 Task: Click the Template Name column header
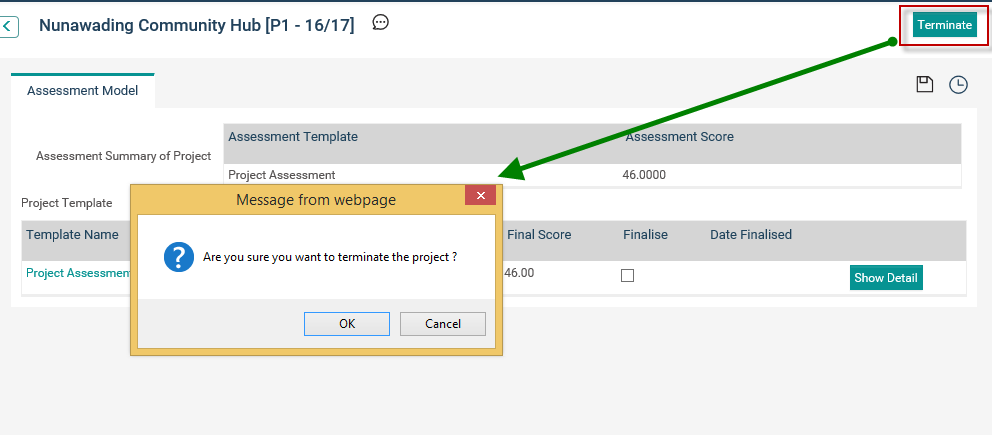[x=72, y=235]
